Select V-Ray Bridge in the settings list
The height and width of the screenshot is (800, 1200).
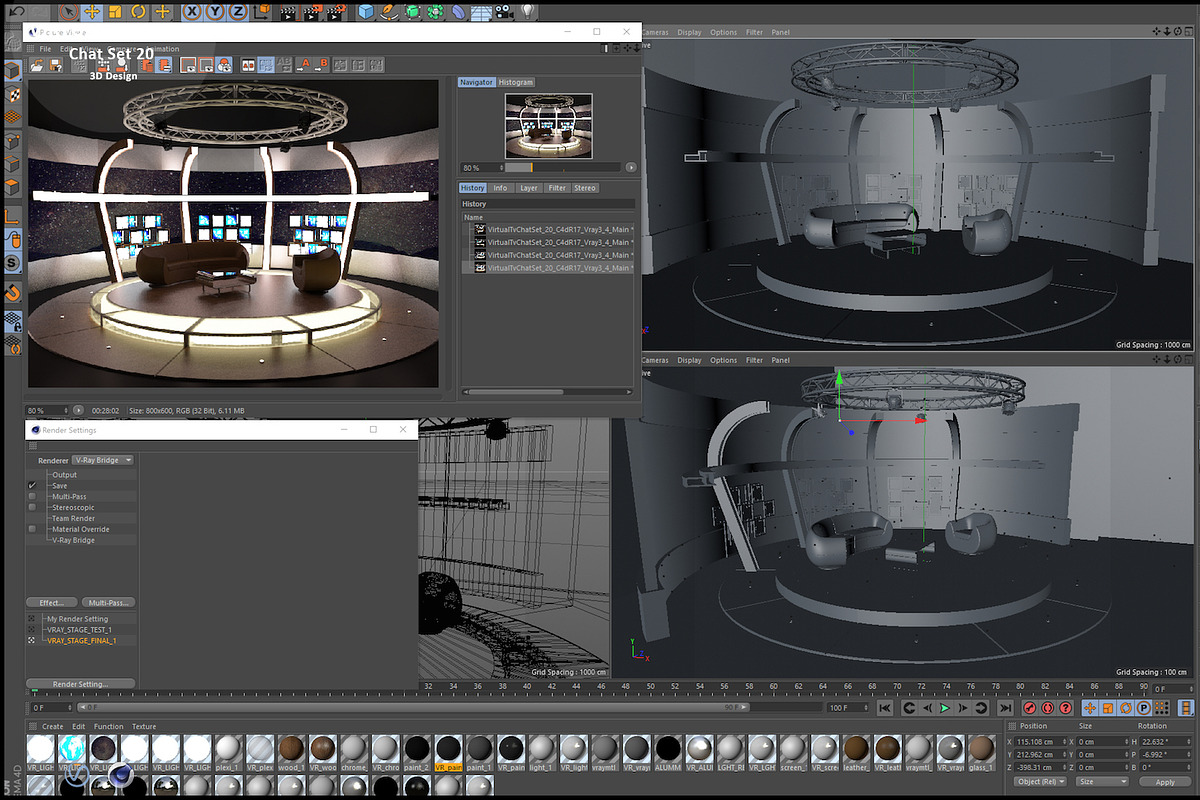(73, 540)
